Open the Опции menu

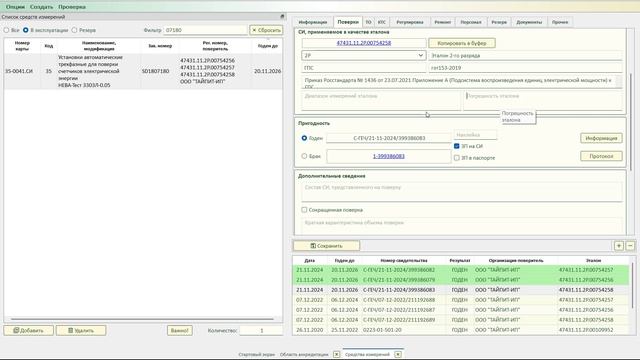tap(15, 7)
